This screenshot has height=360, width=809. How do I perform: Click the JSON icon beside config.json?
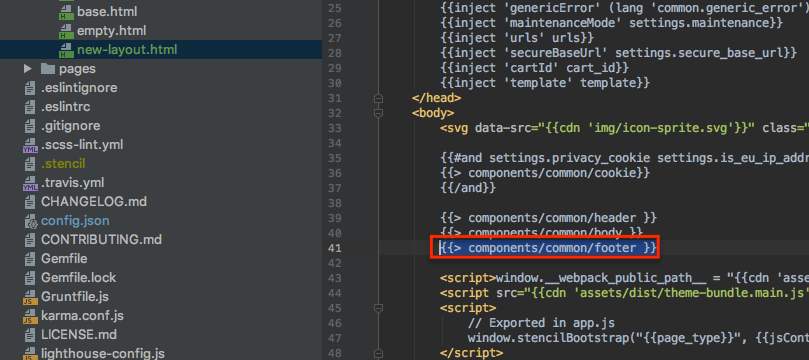(x=30, y=221)
